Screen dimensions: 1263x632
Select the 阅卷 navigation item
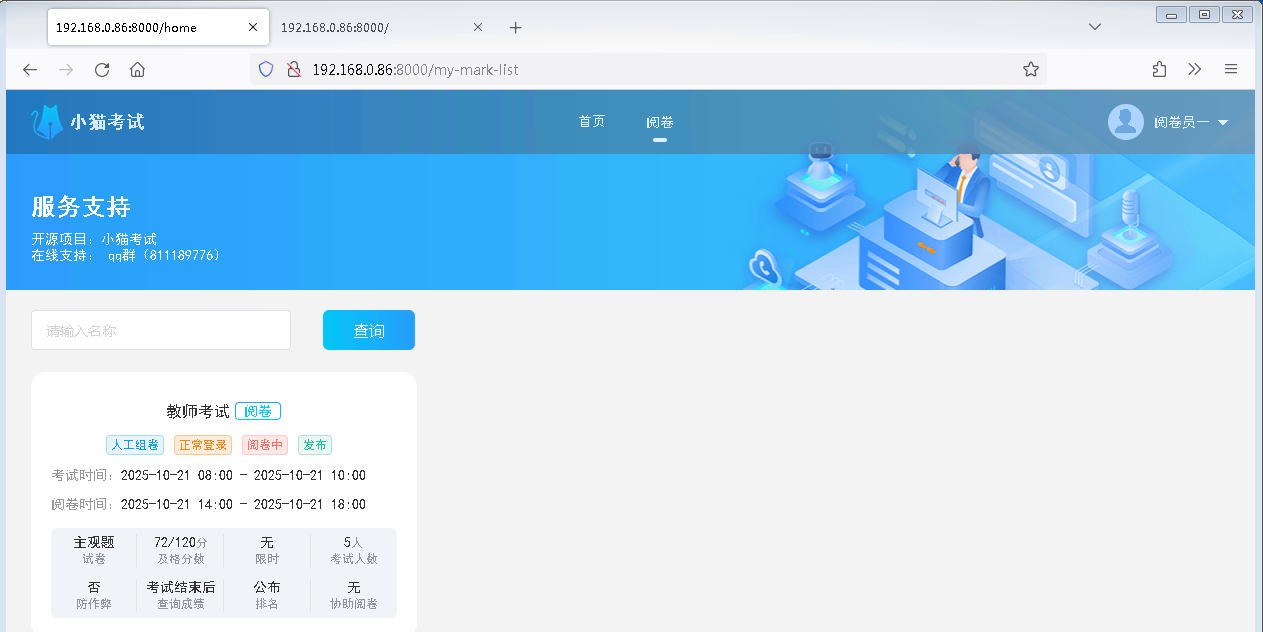[659, 122]
